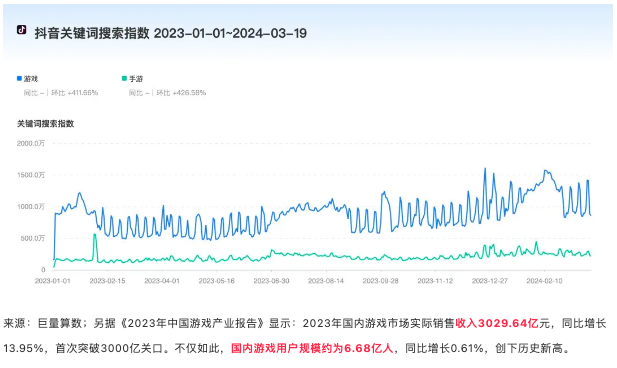Click the 2023-08-14 x-axis date
This screenshot has height=368, width=617.
pos(326,281)
